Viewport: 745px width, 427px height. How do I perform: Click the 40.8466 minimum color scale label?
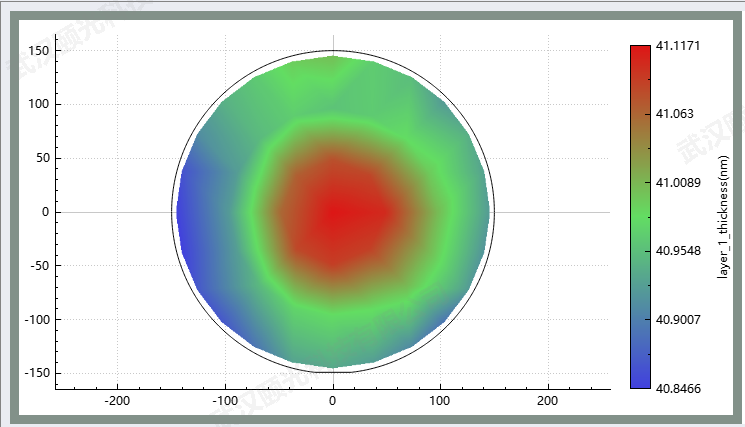point(677,387)
